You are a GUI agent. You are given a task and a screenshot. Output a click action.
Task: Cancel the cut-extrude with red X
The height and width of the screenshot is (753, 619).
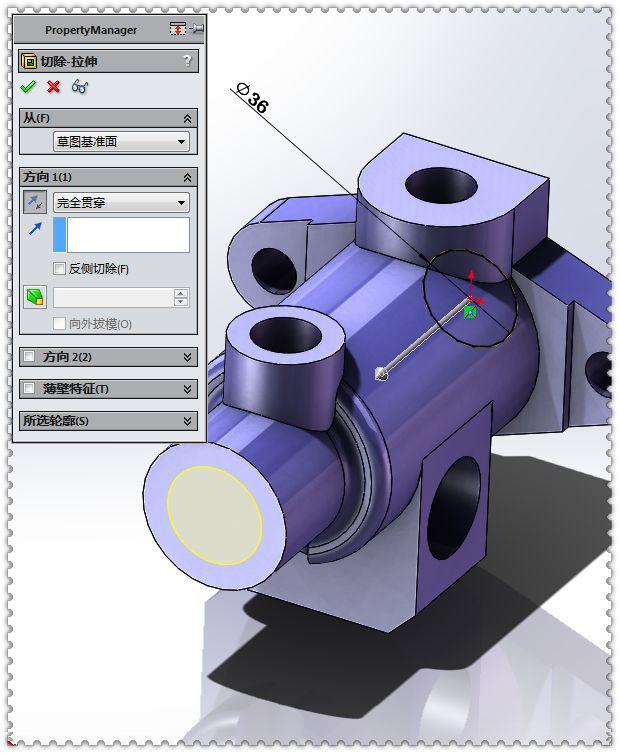tap(53, 87)
